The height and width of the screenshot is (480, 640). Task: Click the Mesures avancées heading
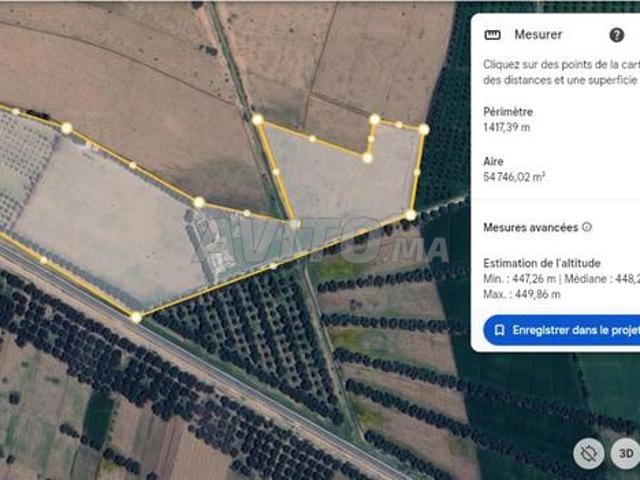[531, 227]
